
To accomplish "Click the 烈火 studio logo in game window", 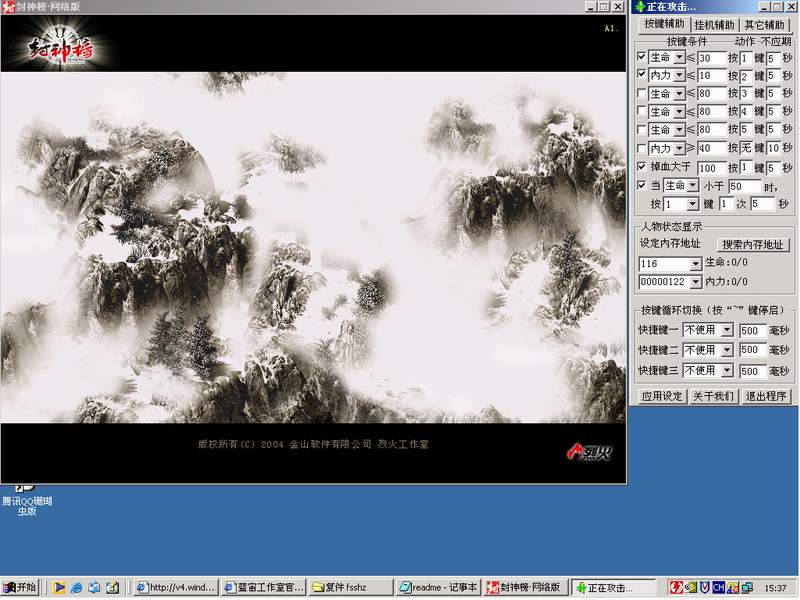I will click(590, 452).
